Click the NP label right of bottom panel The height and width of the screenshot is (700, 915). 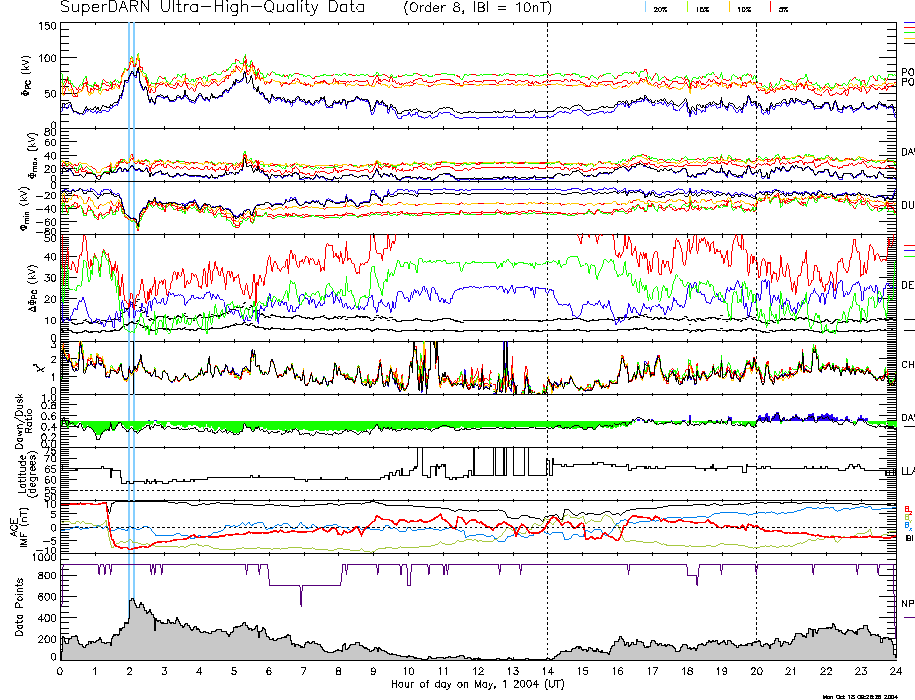(907, 604)
